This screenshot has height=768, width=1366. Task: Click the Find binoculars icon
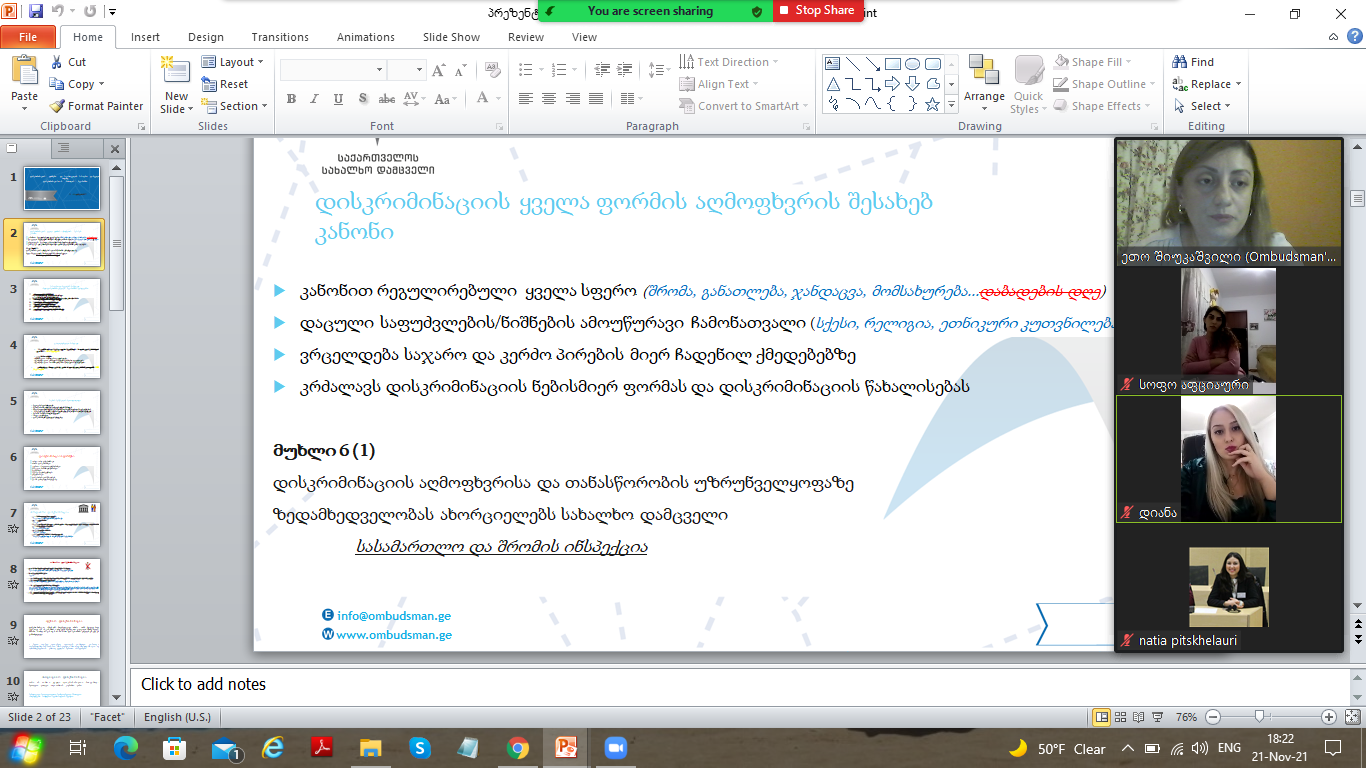click(x=1181, y=62)
